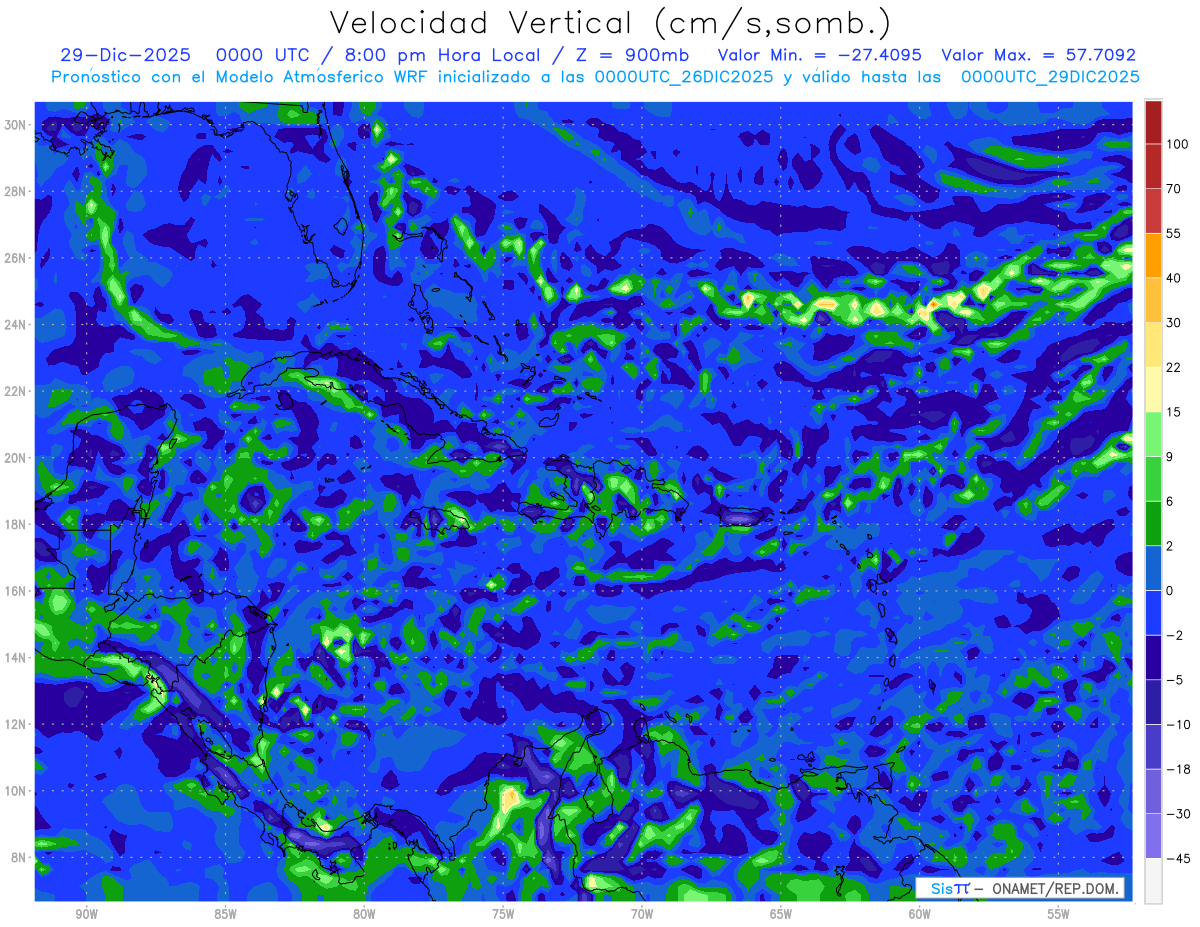Click the '16N' latitude label

pyautogui.click(x=17, y=591)
